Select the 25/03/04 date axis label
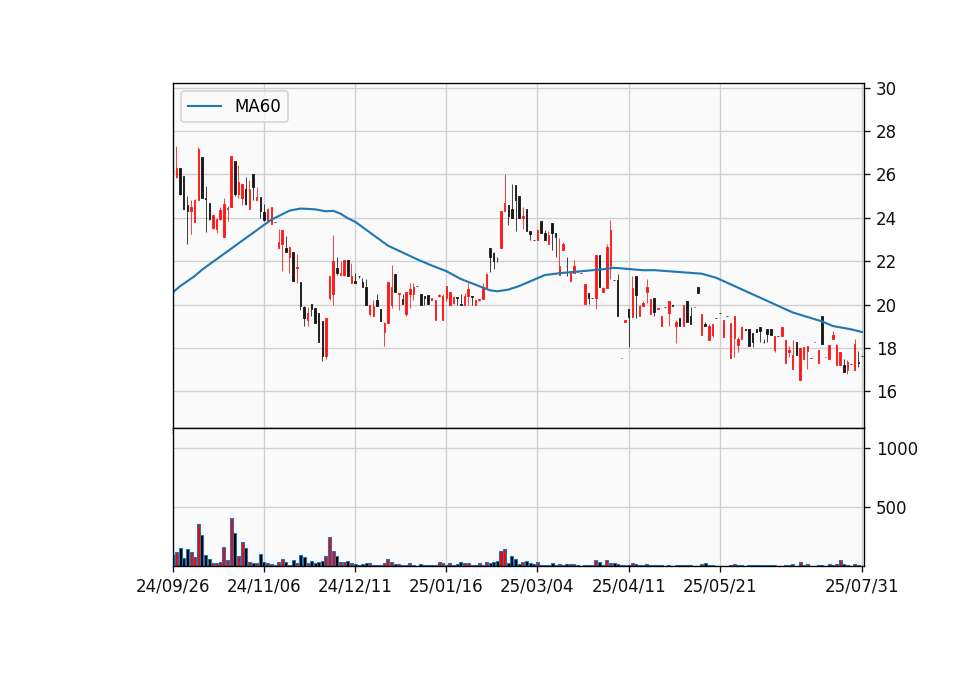Viewport: 960px width, 690px height. [x=537, y=586]
